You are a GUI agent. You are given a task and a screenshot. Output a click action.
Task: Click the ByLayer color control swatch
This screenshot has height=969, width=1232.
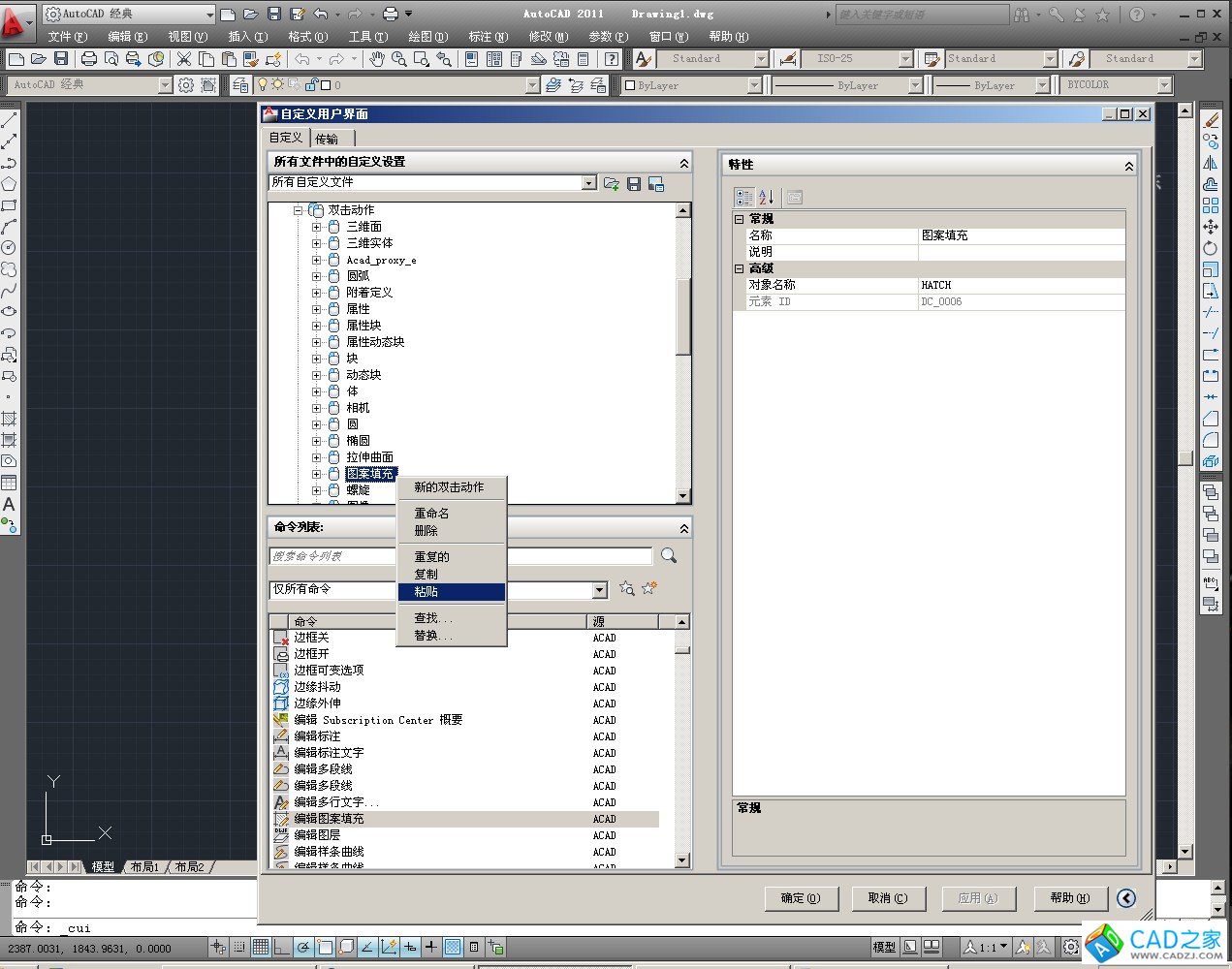[629, 85]
